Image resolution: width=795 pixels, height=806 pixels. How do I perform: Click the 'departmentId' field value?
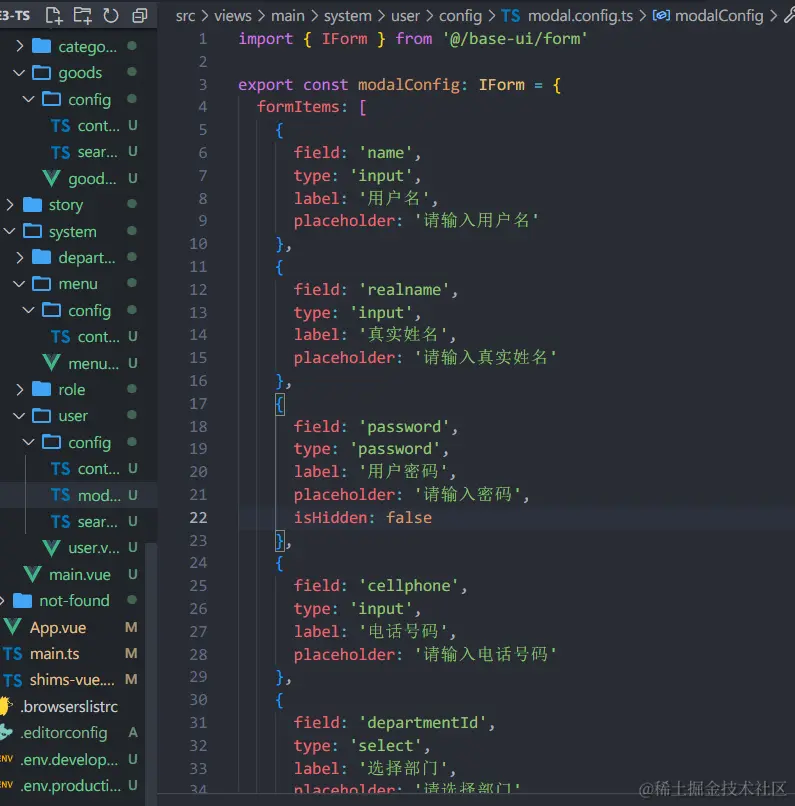click(x=422, y=723)
